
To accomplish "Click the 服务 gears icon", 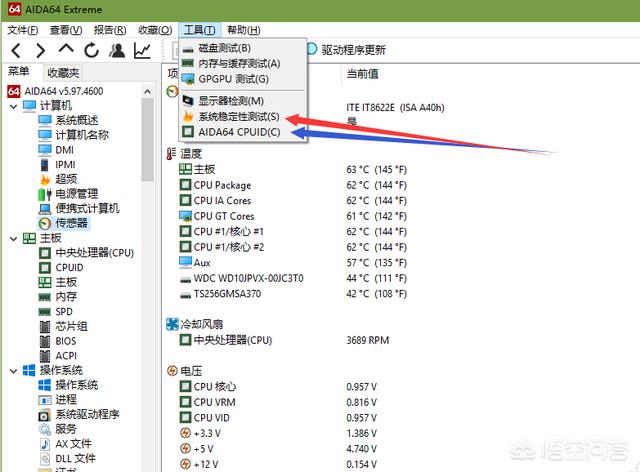I will 44,430.
